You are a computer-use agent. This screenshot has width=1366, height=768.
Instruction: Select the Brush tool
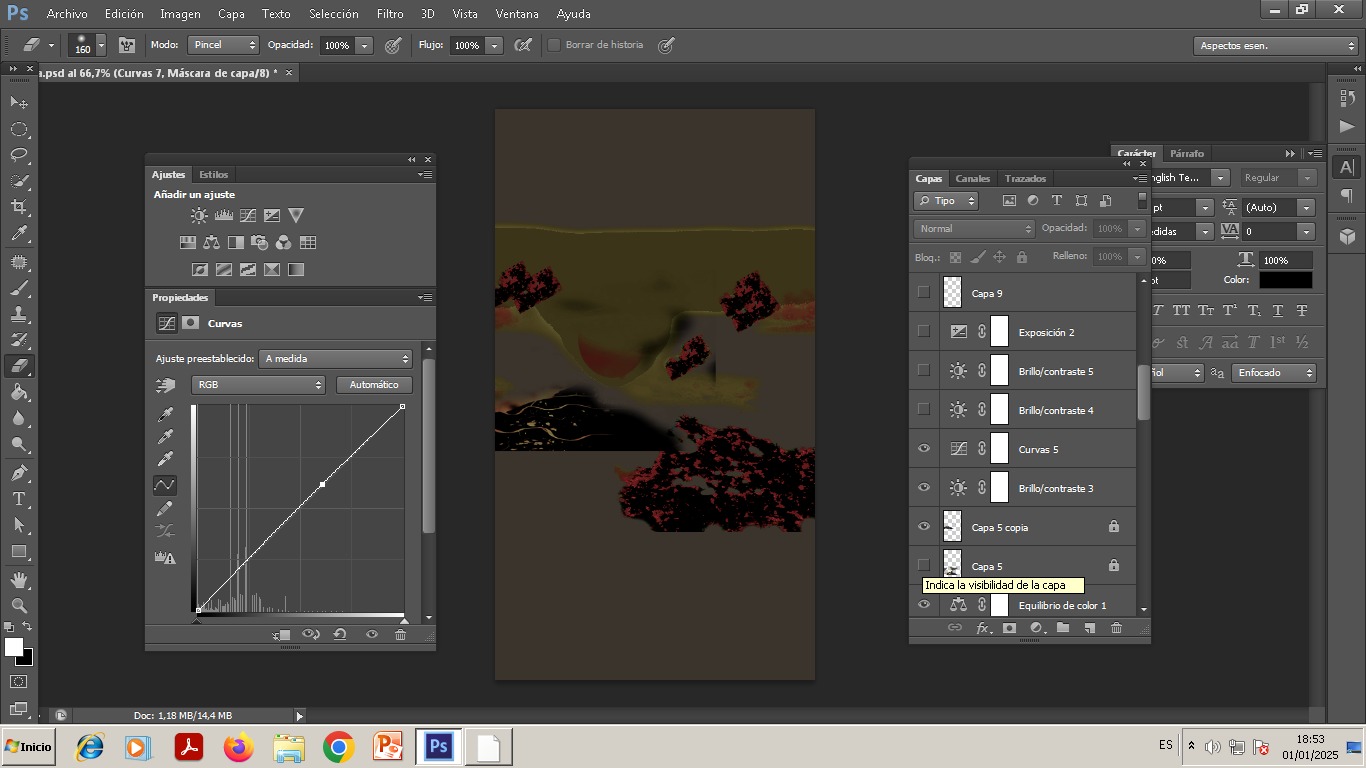tap(19, 288)
